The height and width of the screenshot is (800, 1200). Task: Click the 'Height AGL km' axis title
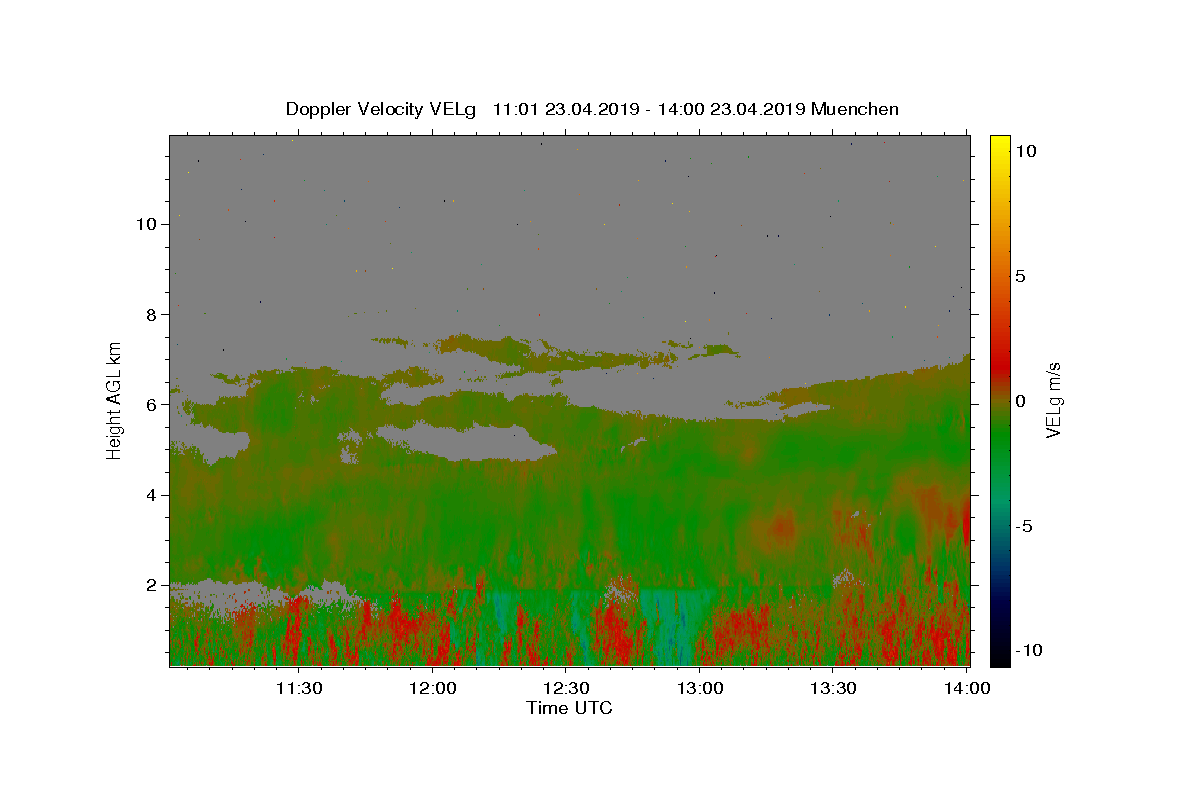pos(115,400)
